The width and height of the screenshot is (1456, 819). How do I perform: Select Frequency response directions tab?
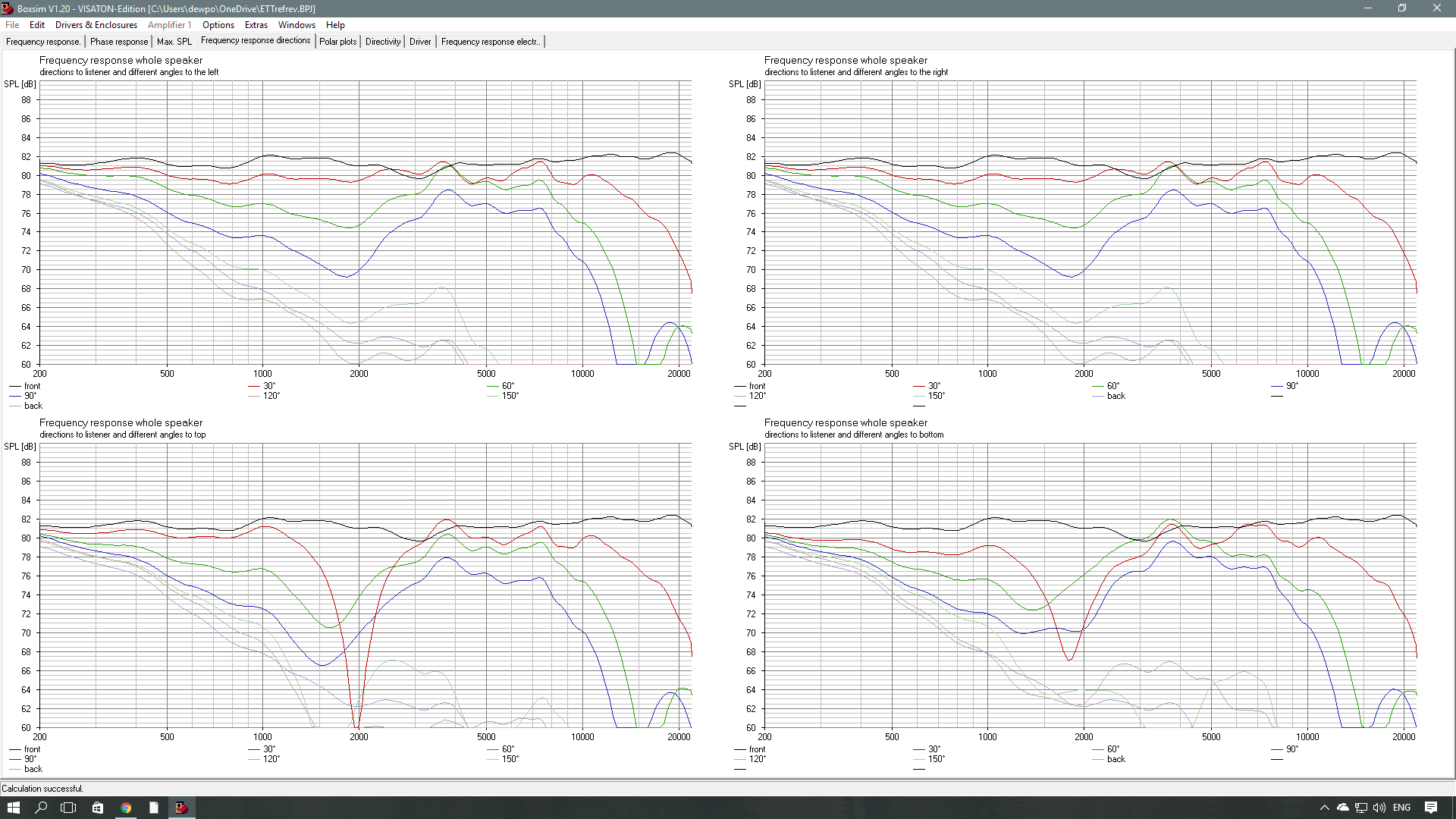tap(256, 41)
